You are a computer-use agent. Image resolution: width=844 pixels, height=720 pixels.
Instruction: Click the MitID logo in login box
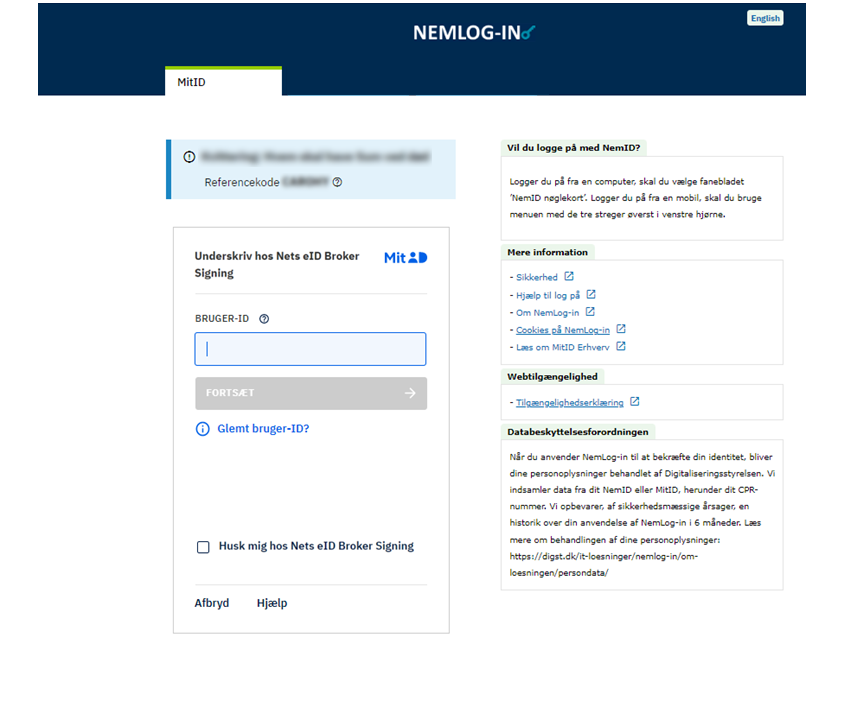click(405, 257)
